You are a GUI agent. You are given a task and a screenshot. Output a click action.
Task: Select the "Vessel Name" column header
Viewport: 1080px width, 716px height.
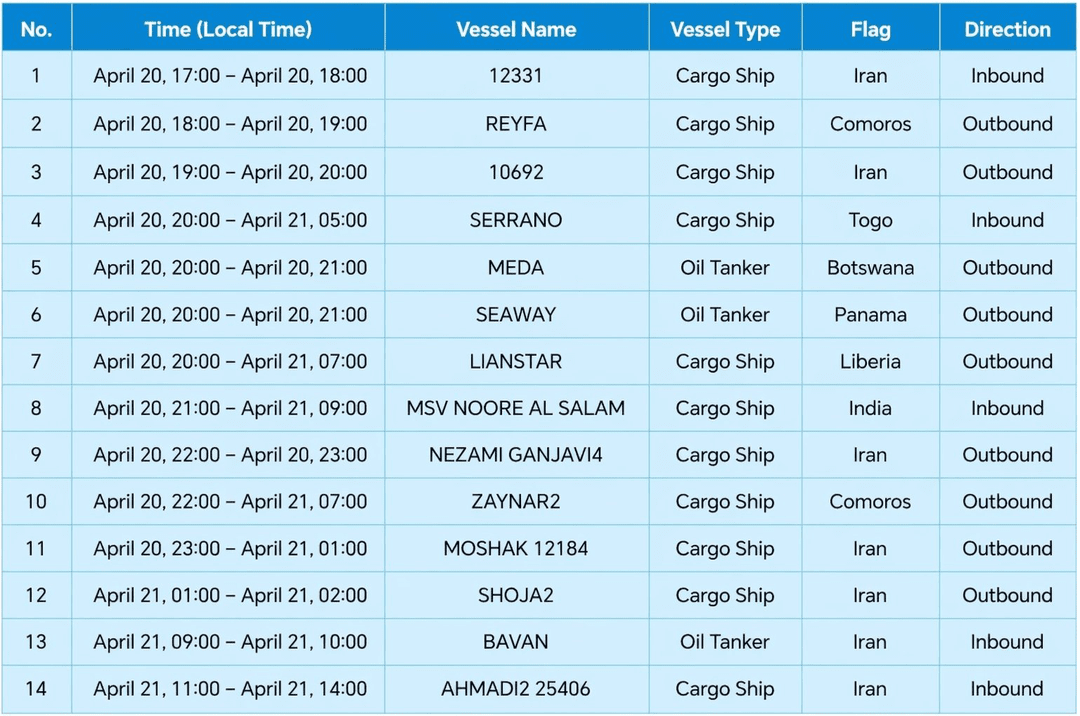click(x=516, y=29)
